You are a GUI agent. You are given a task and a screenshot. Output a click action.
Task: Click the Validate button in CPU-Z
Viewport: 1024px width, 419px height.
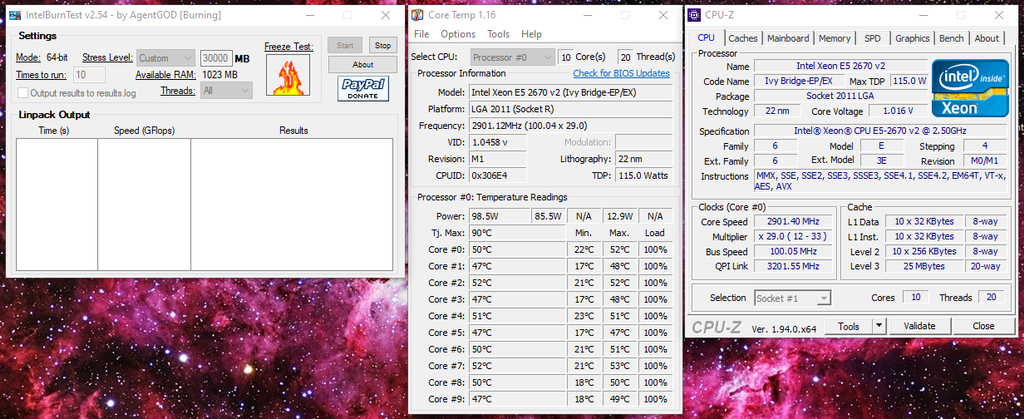tap(919, 326)
